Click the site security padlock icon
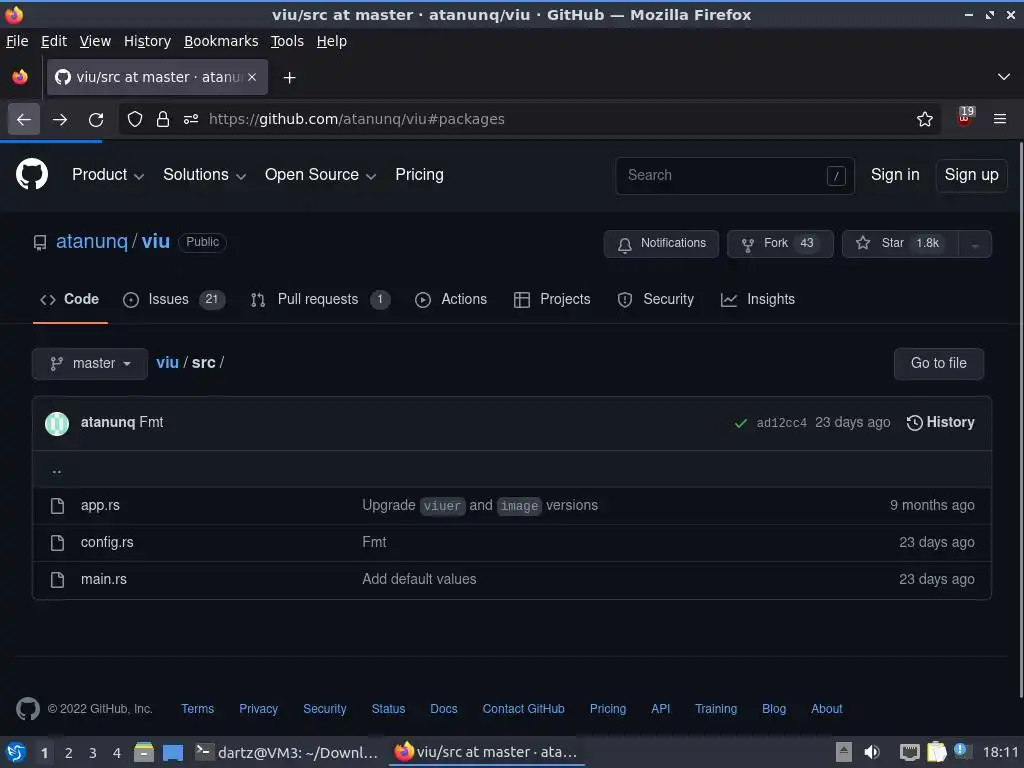 163,119
